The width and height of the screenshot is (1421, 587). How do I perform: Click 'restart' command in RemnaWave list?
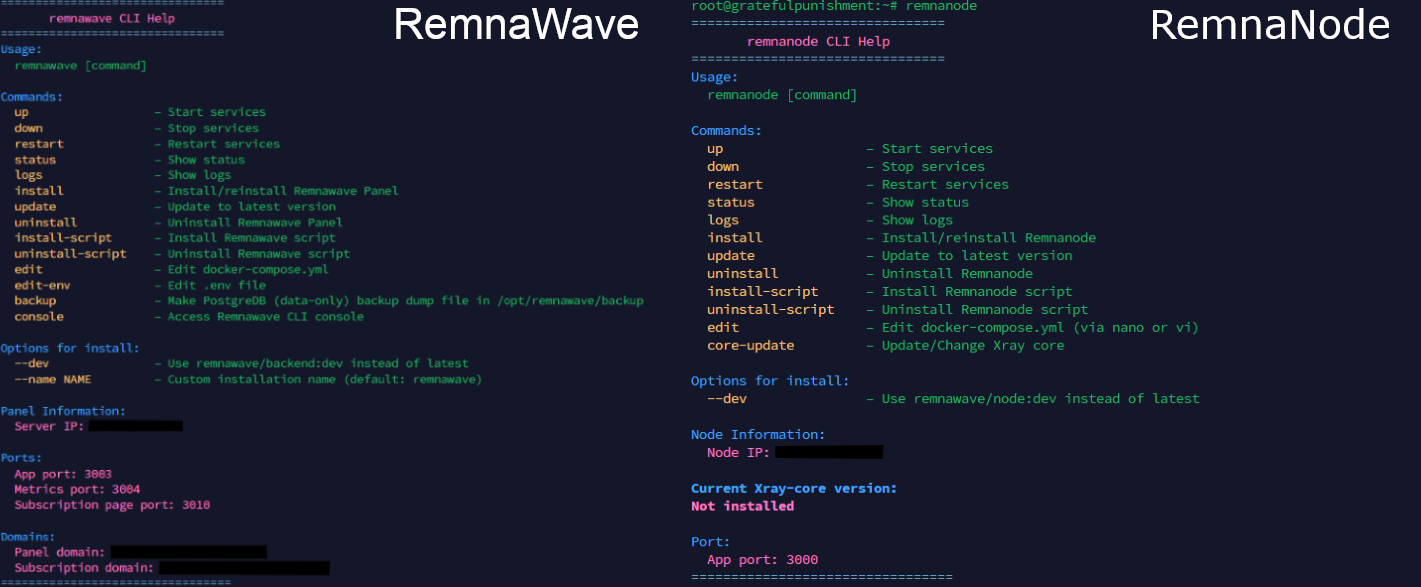tap(39, 144)
